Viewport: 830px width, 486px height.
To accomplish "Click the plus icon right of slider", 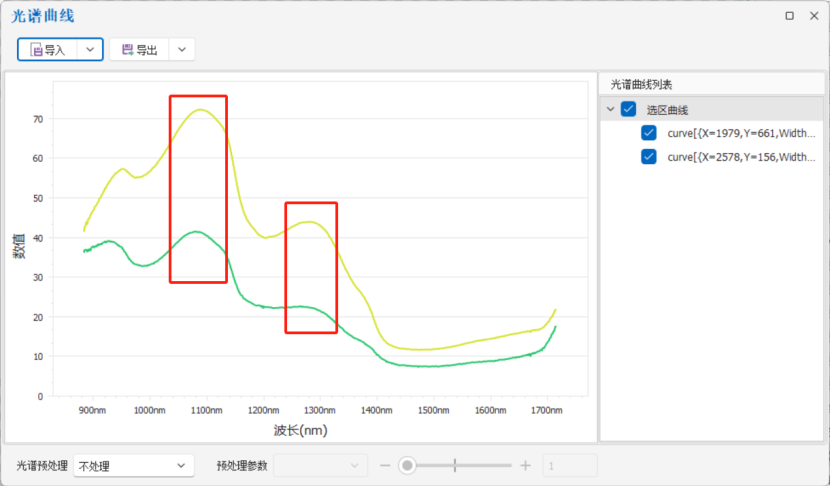I will (x=526, y=465).
